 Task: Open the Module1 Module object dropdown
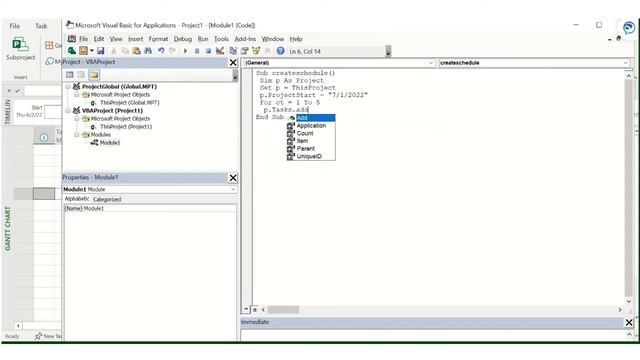(233, 189)
